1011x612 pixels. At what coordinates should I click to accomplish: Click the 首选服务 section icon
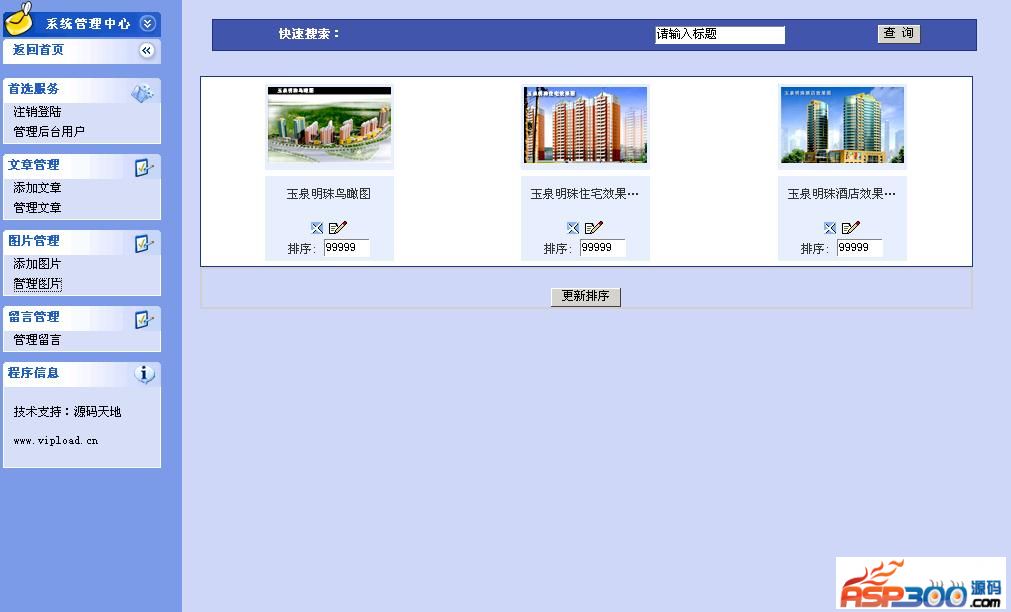coord(142,92)
